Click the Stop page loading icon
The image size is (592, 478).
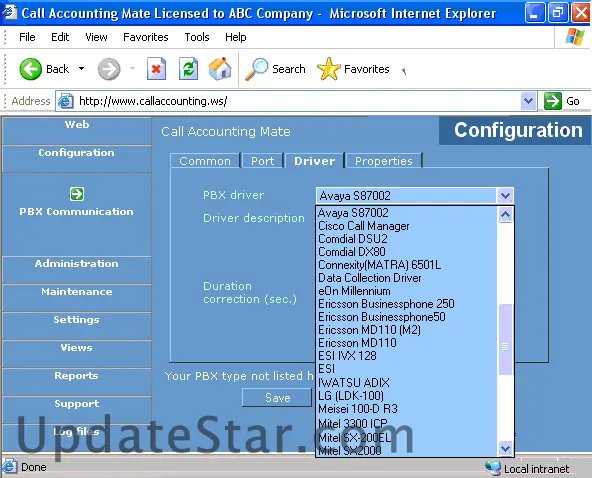(156, 69)
